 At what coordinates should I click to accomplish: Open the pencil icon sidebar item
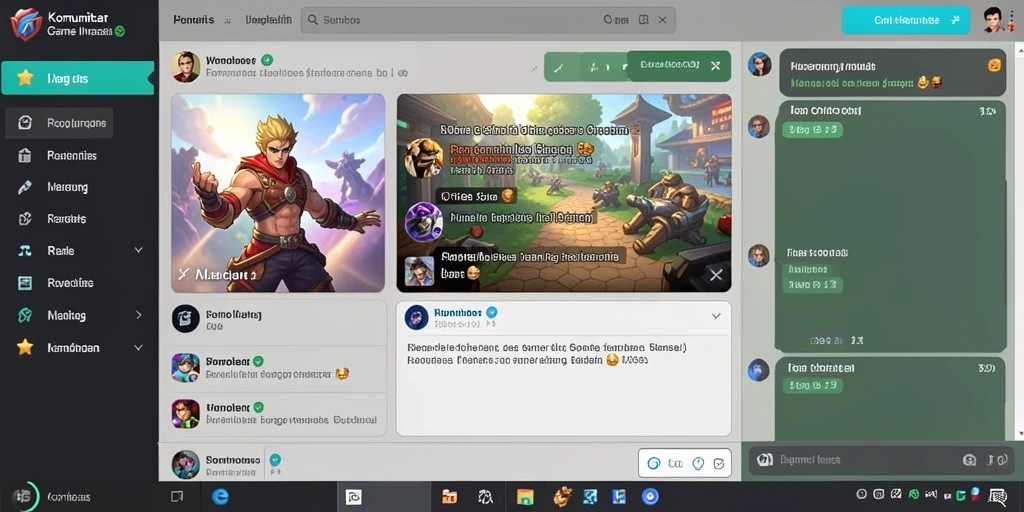point(53,187)
